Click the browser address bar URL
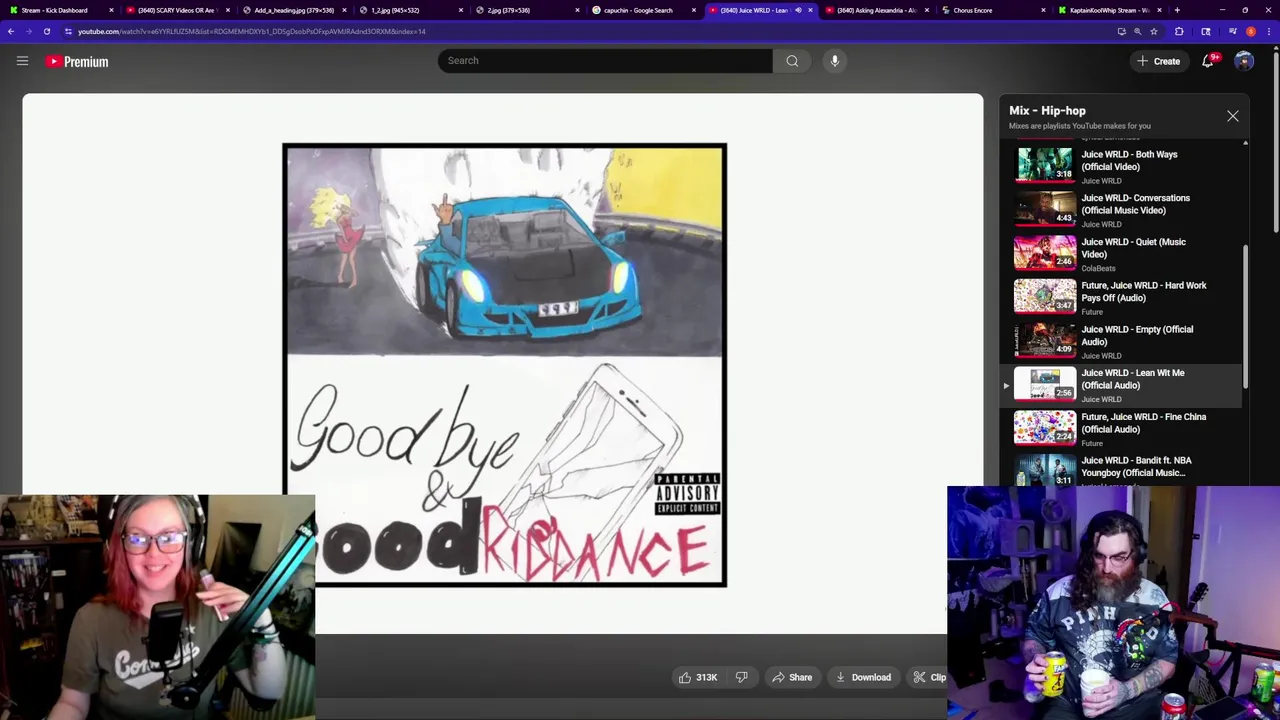 coord(252,31)
